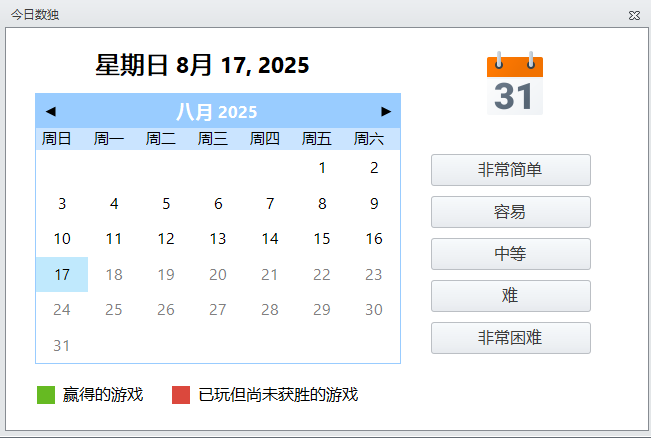Select the 非常困难 difficulty button
Image resolution: width=651 pixels, height=438 pixels.
point(510,338)
